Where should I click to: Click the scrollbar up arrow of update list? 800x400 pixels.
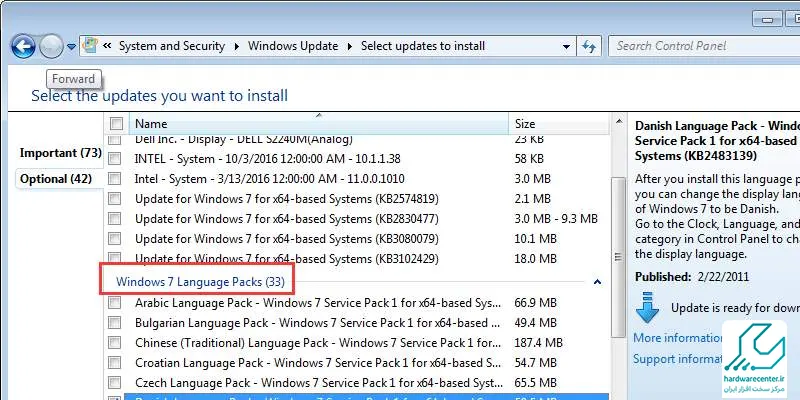[x=619, y=121]
